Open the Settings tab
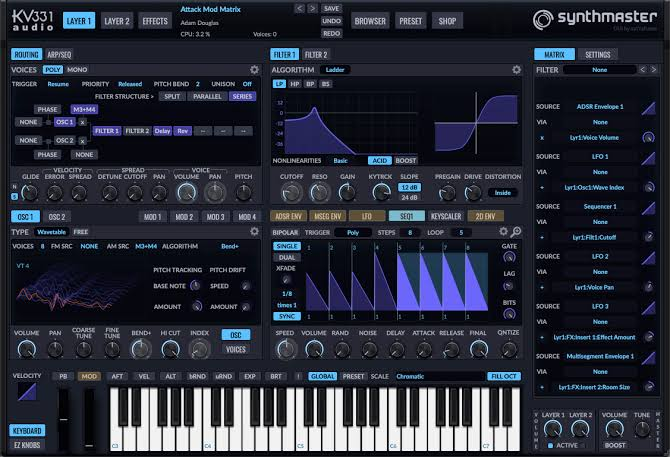 pyautogui.click(x=597, y=54)
